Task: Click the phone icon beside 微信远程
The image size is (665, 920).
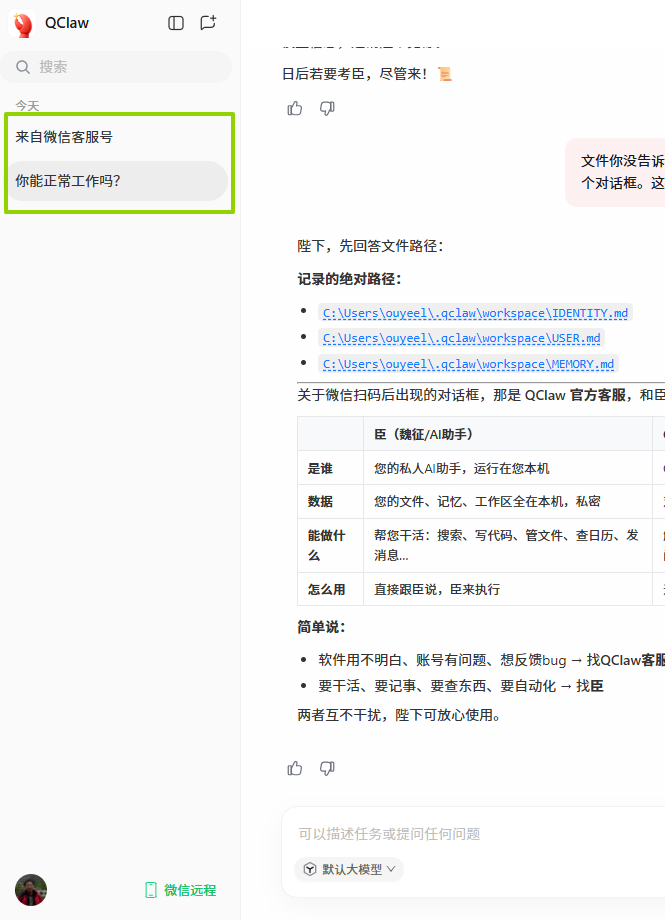Action: click(151, 890)
